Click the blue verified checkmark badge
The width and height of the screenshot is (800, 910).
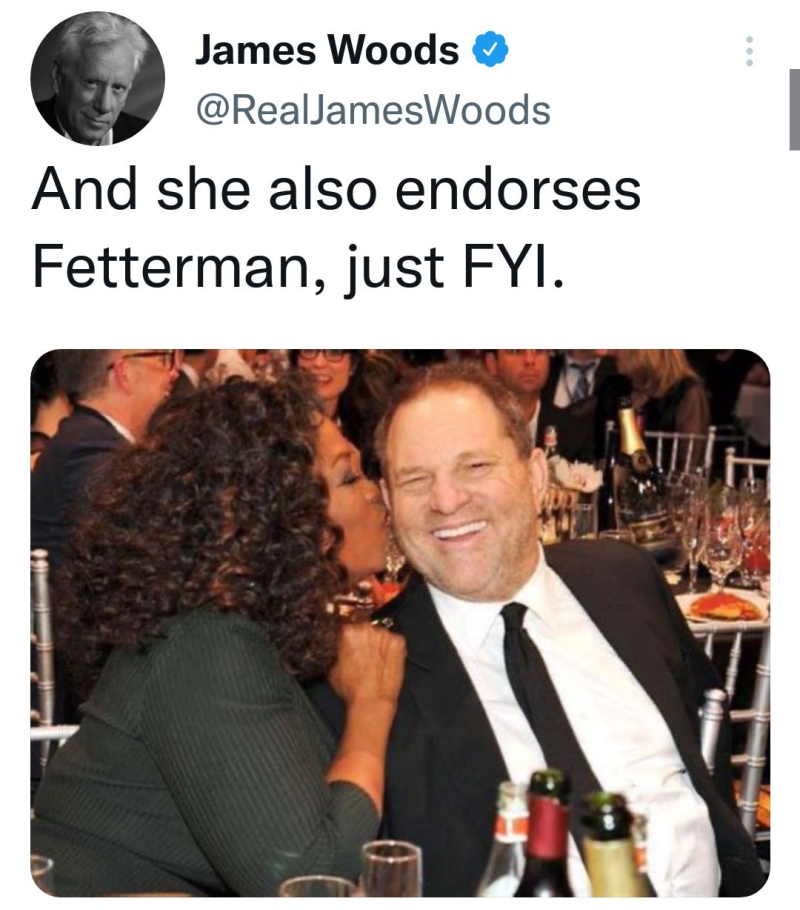click(x=491, y=49)
